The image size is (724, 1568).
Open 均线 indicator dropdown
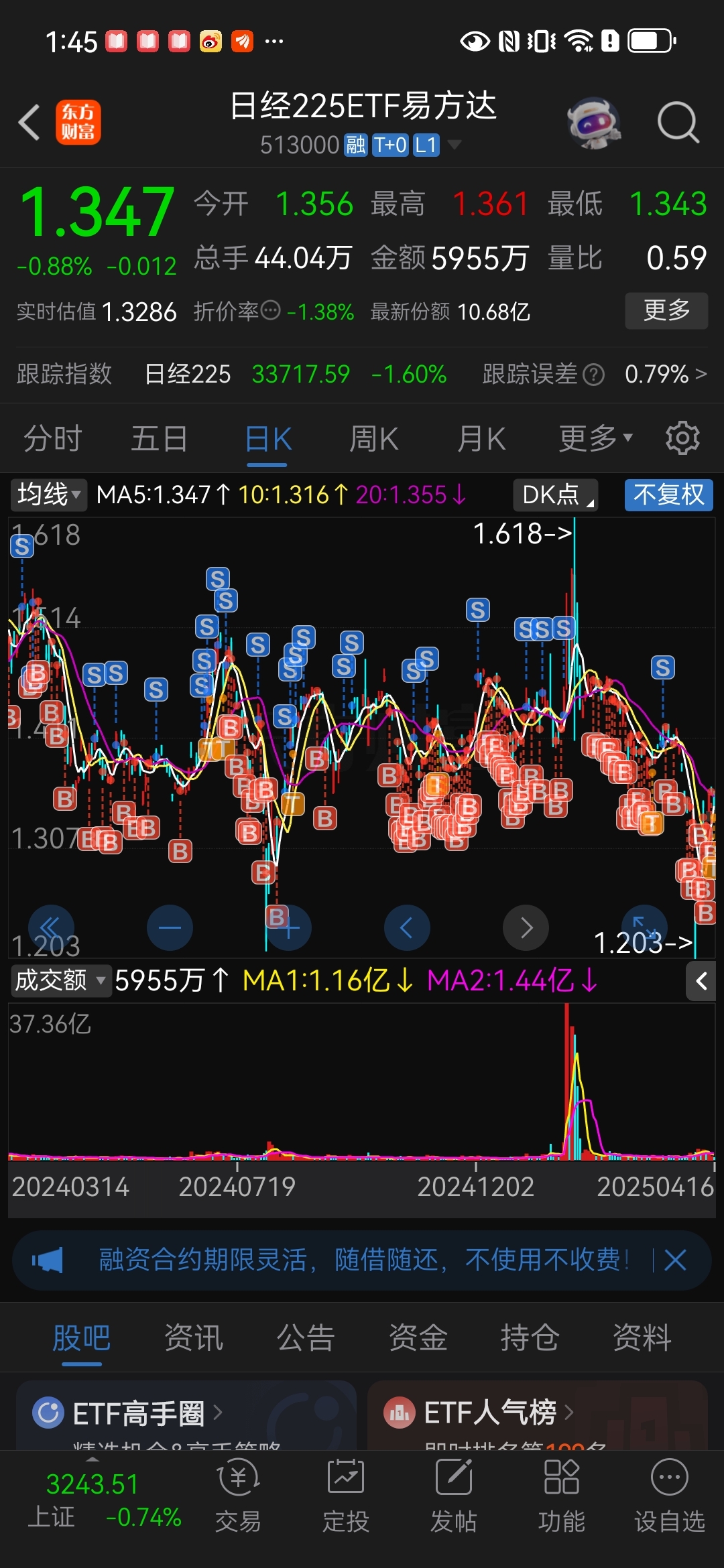click(x=49, y=495)
